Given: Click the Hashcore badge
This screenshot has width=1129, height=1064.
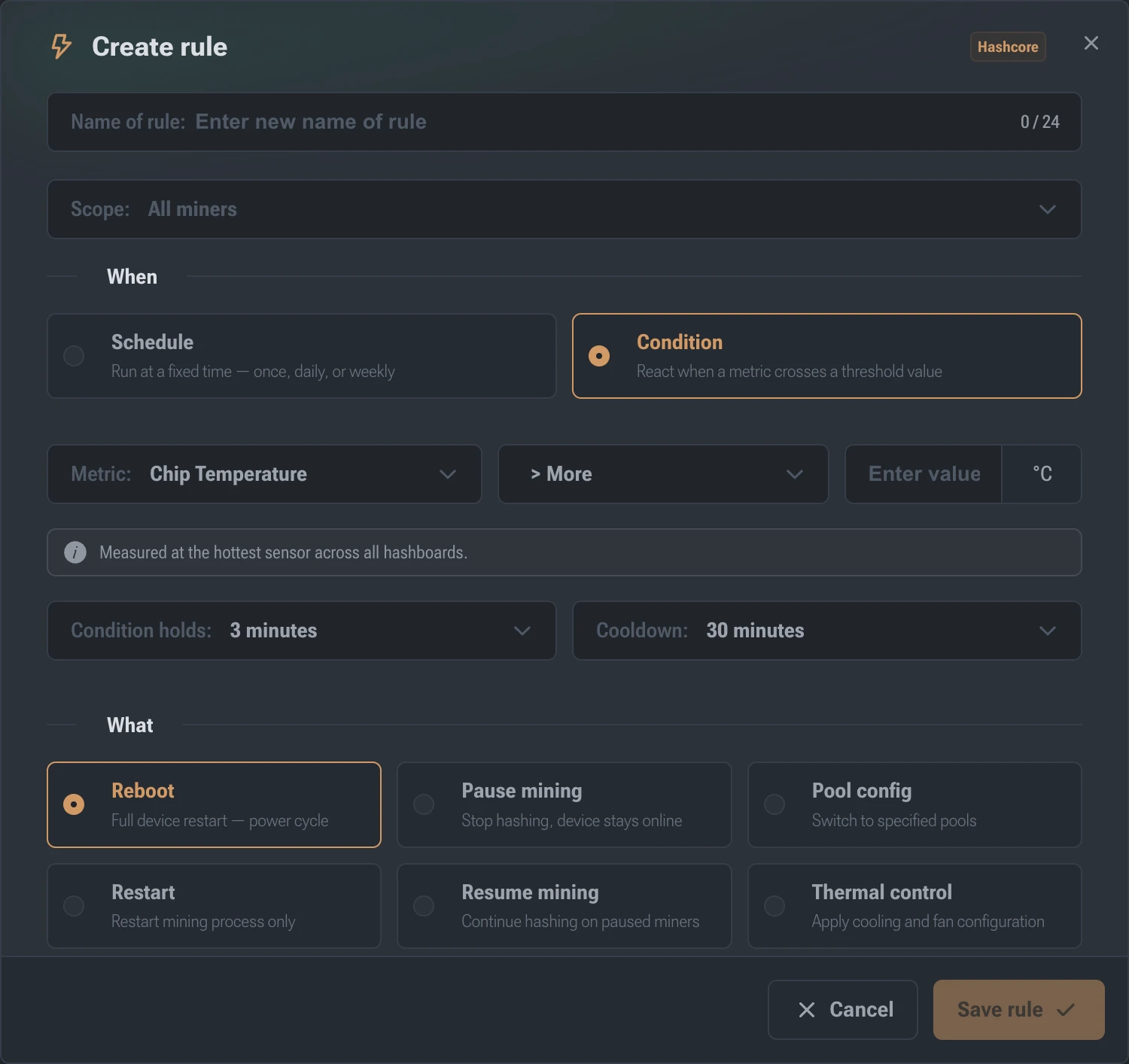Looking at the screenshot, I should click(x=1008, y=47).
